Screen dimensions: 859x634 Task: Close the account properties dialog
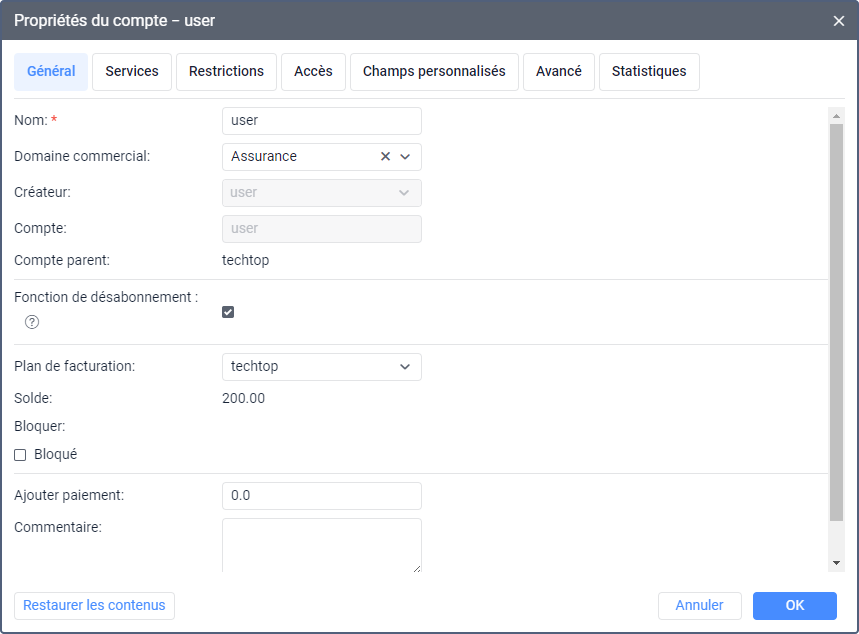point(839,21)
